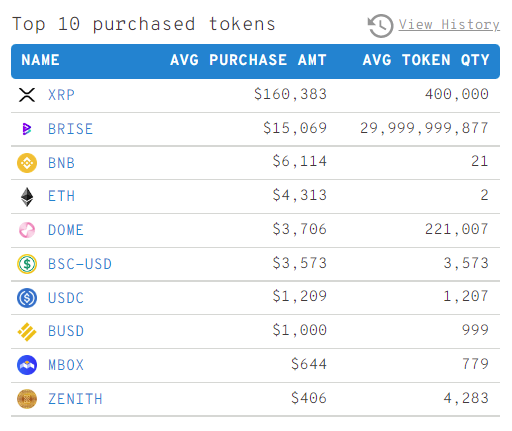Click the NAME column header
Viewport: 512px width, 431px height.
(x=40, y=60)
